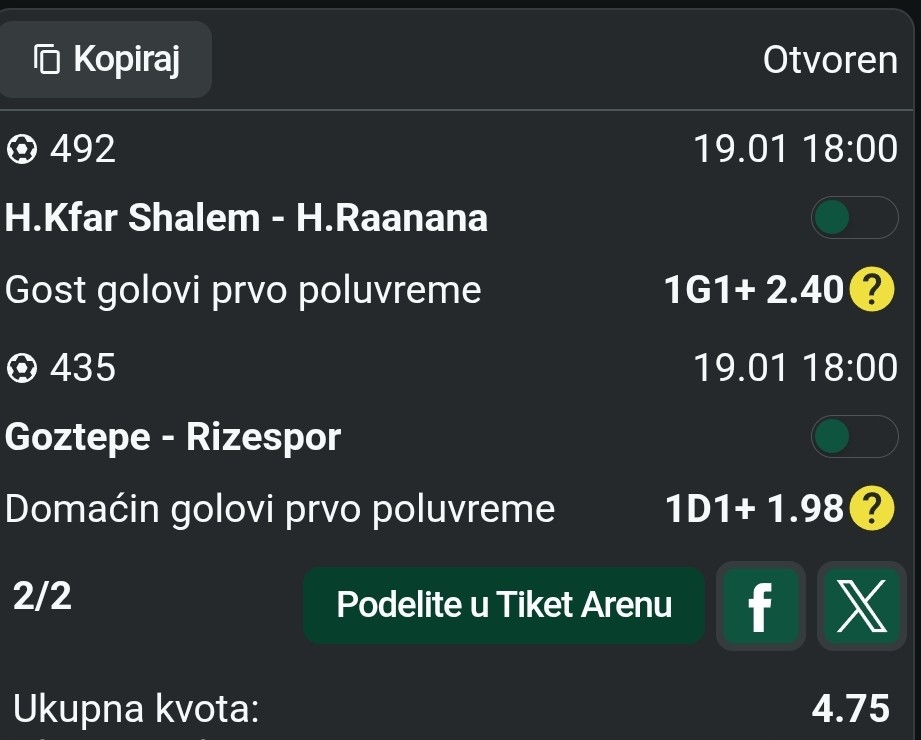Click the Kopiraj copy icon
The width and height of the screenshot is (921, 740).
(47, 60)
